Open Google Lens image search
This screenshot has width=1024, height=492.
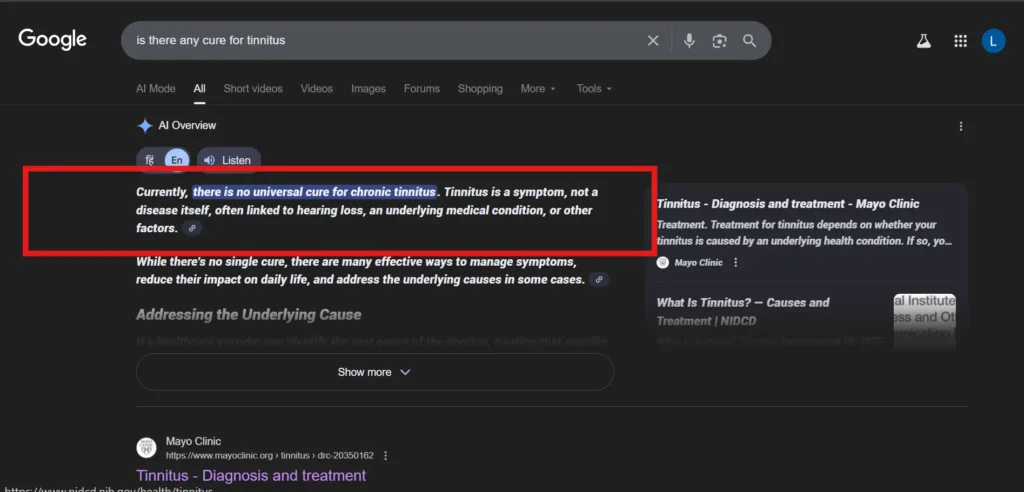(x=719, y=40)
